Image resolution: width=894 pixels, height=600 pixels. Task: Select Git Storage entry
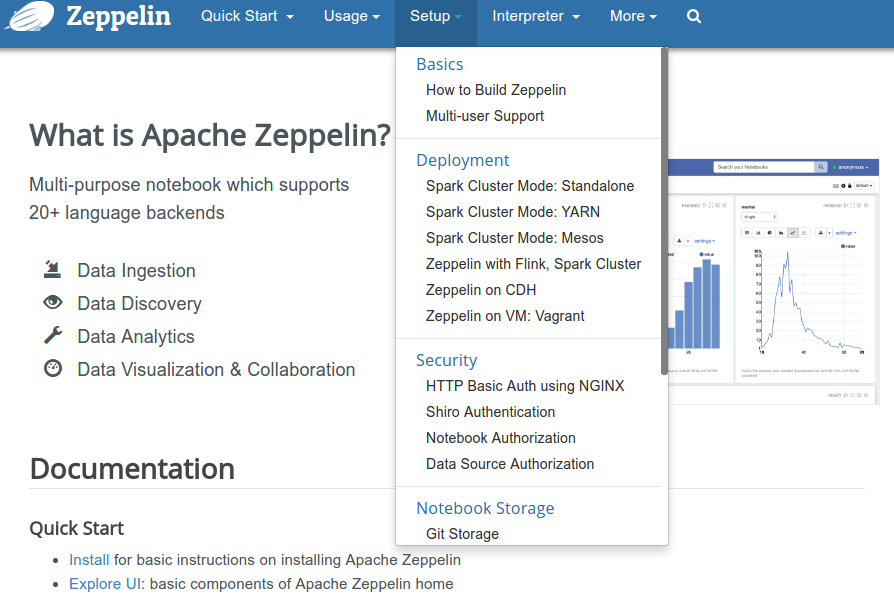pos(462,534)
